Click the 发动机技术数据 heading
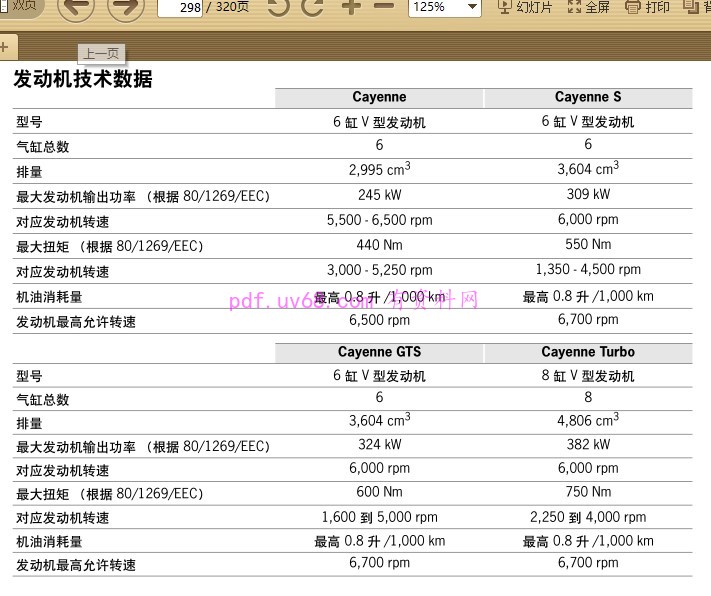This screenshot has height=596, width=711. pos(83,79)
